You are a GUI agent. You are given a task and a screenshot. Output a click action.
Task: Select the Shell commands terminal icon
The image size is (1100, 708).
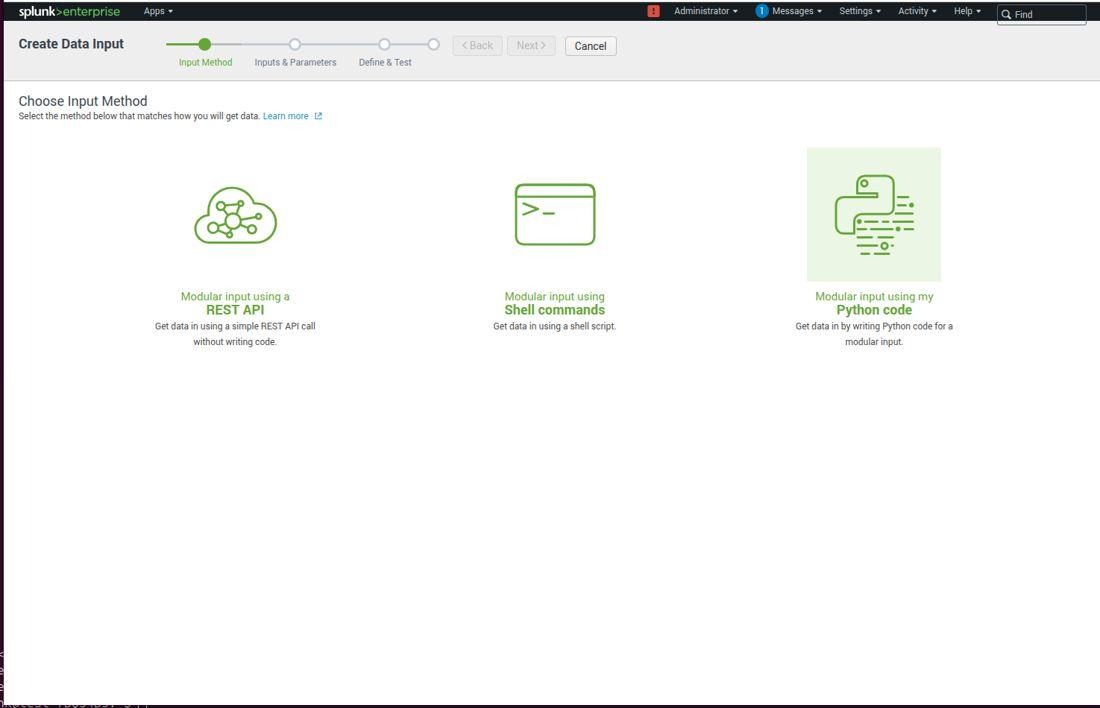tap(555, 214)
